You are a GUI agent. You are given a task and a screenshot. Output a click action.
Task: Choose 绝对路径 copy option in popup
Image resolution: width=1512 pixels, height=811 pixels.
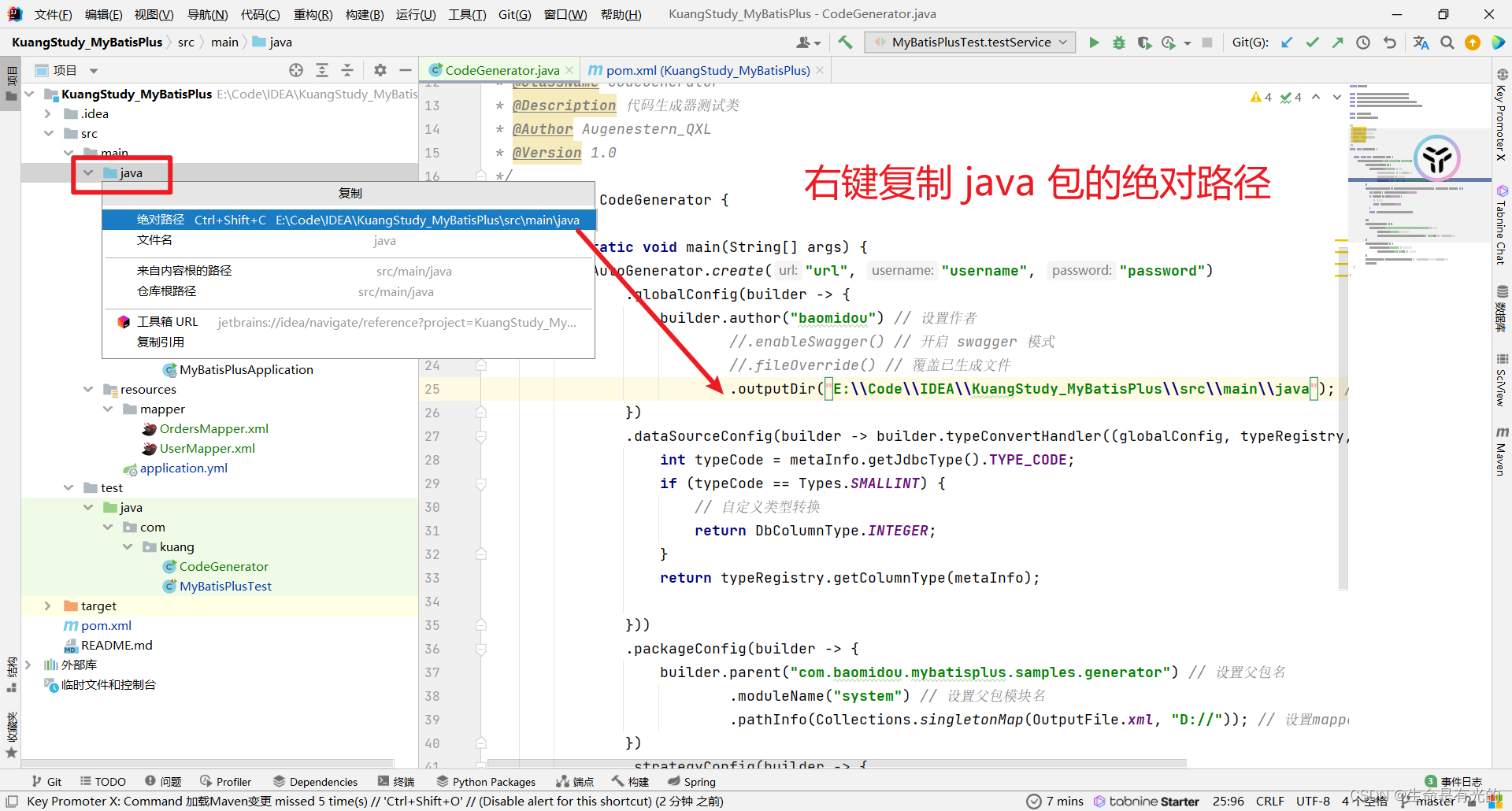tap(348, 220)
